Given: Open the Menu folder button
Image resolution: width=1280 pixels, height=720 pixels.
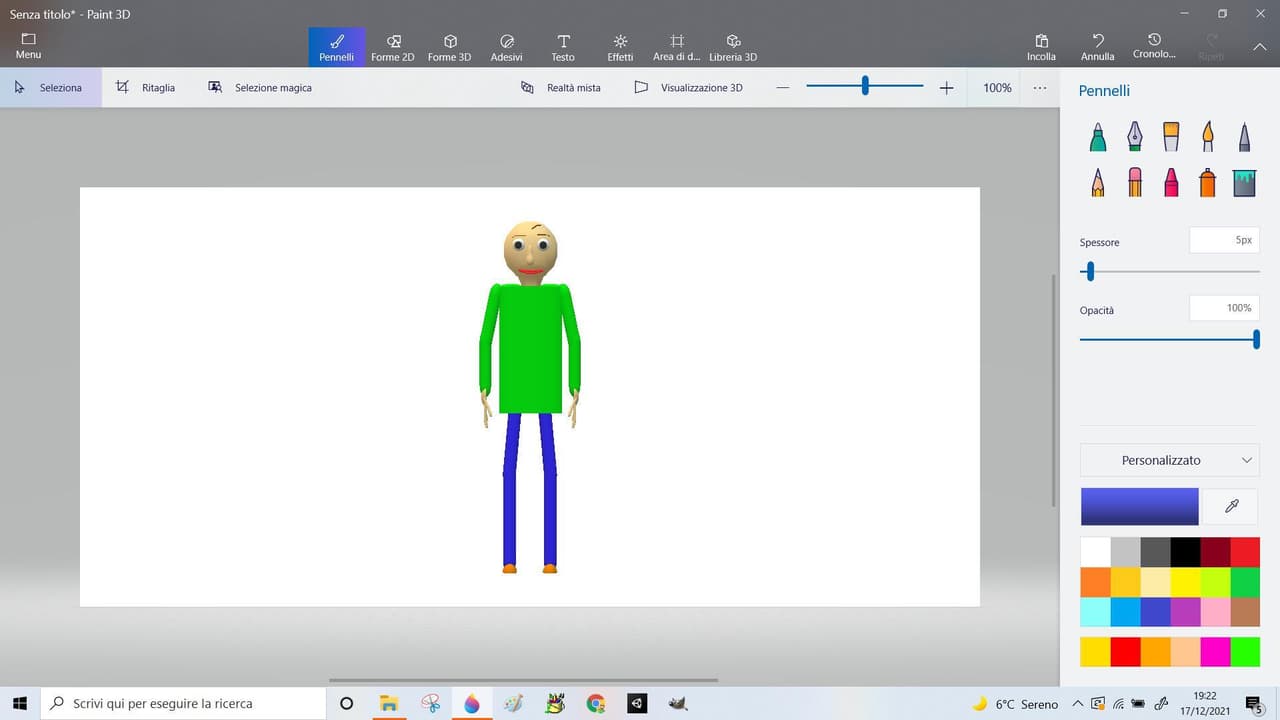Looking at the screenshot, I should (28, 46).
